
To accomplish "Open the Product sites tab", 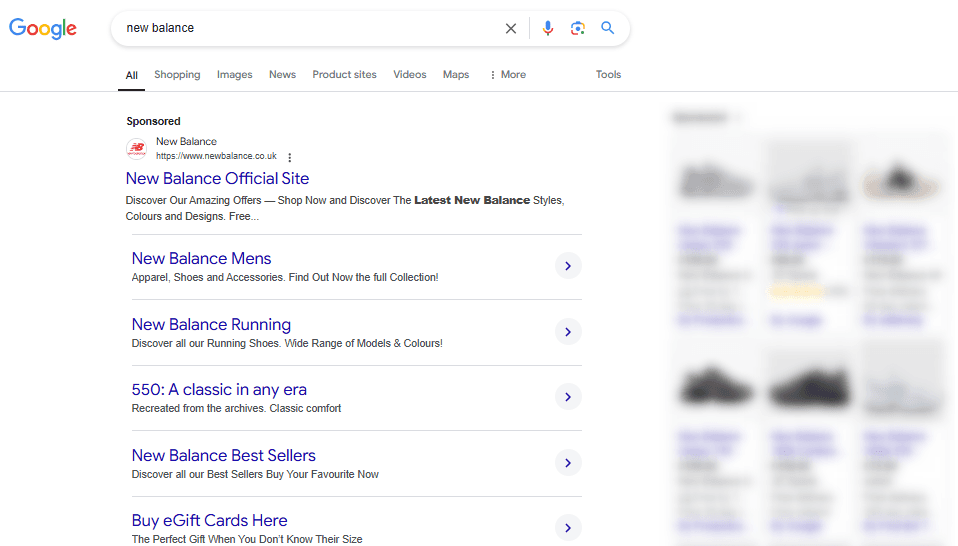I will click(x=345, y=75).
